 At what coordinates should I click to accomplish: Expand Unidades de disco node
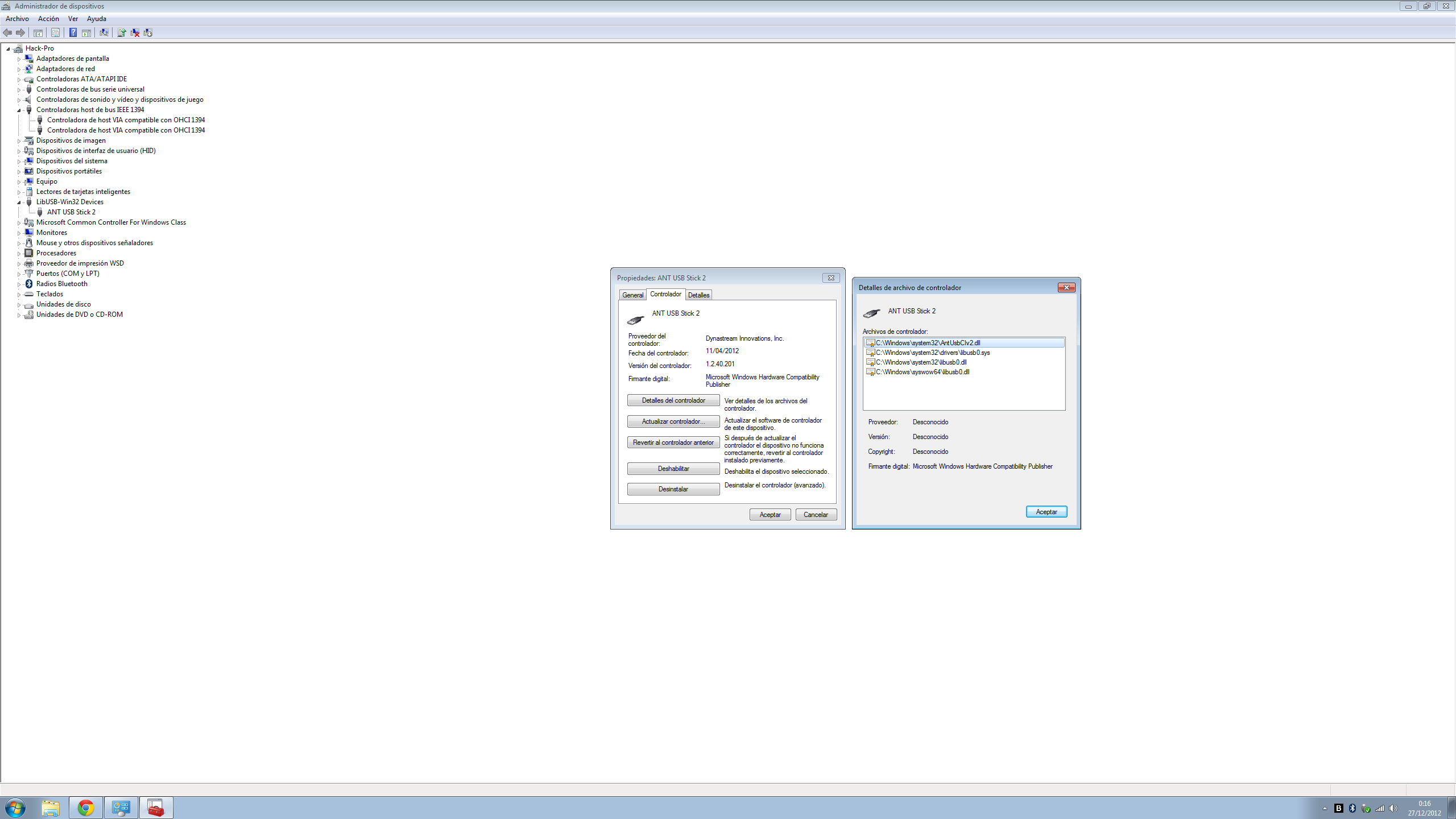coord(19,304)
